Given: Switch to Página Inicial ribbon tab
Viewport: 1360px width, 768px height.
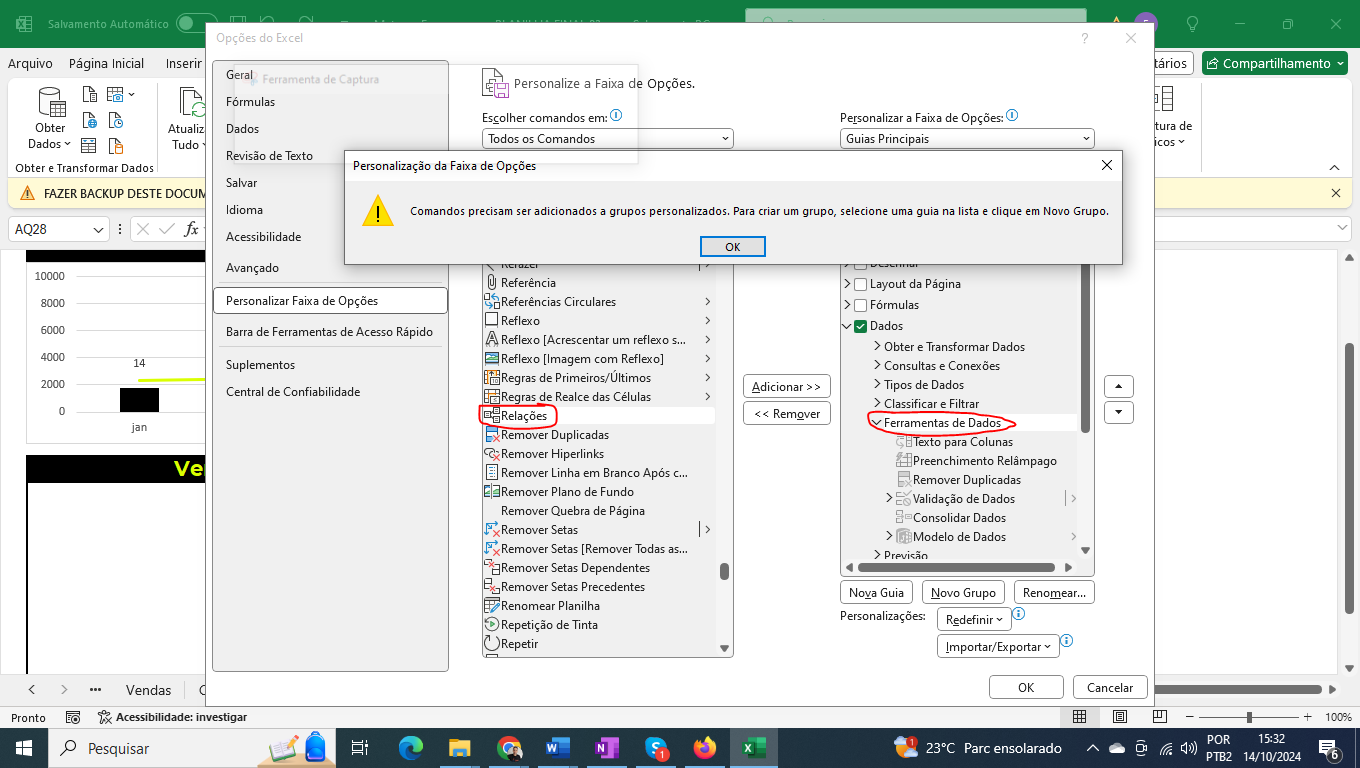Looking at the screenshot, I should coord(107,63).
